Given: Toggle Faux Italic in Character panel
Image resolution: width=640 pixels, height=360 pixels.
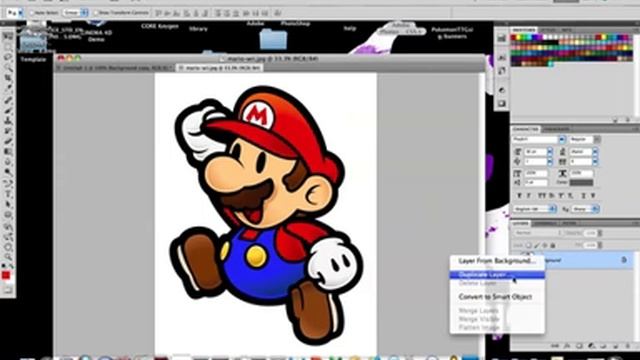Looking at the screenshot, I should coord(529,196).
